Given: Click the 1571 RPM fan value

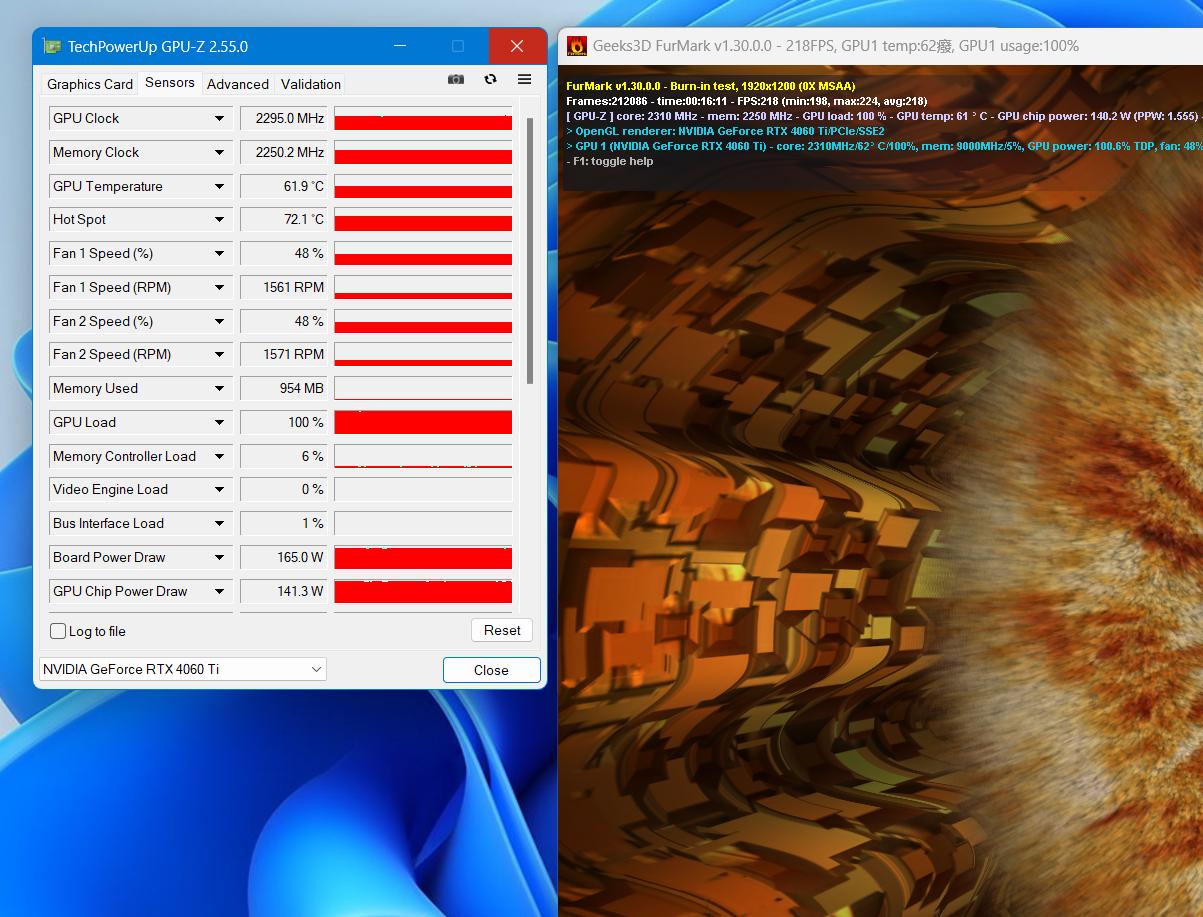Looking at the screenshot, I should 284,355.
